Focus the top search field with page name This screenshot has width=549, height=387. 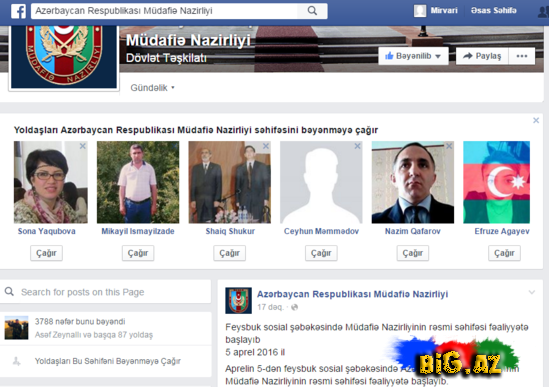165,11
